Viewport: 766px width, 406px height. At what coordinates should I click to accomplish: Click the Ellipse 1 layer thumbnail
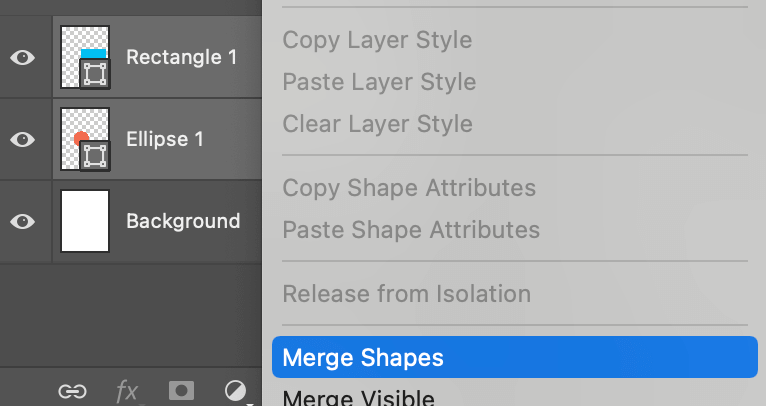(85, 139)
